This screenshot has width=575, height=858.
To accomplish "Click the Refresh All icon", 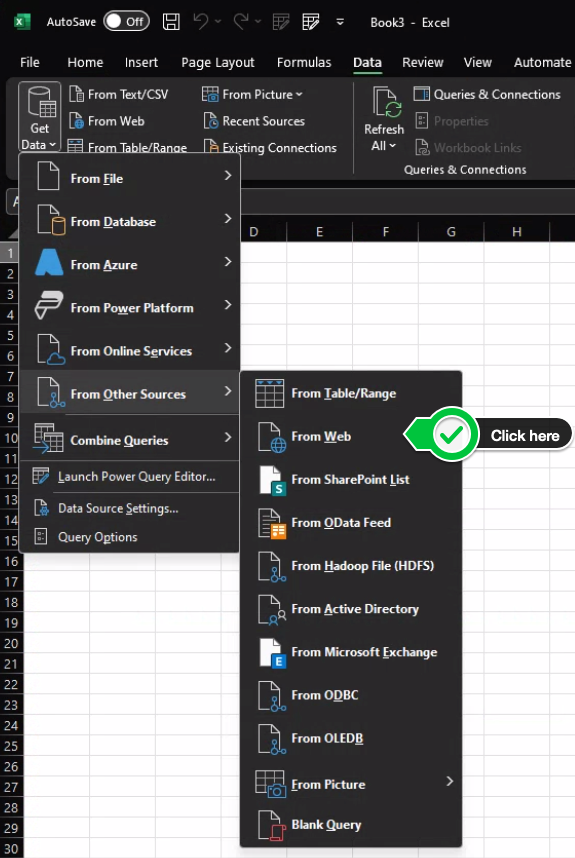I will 387,102.
